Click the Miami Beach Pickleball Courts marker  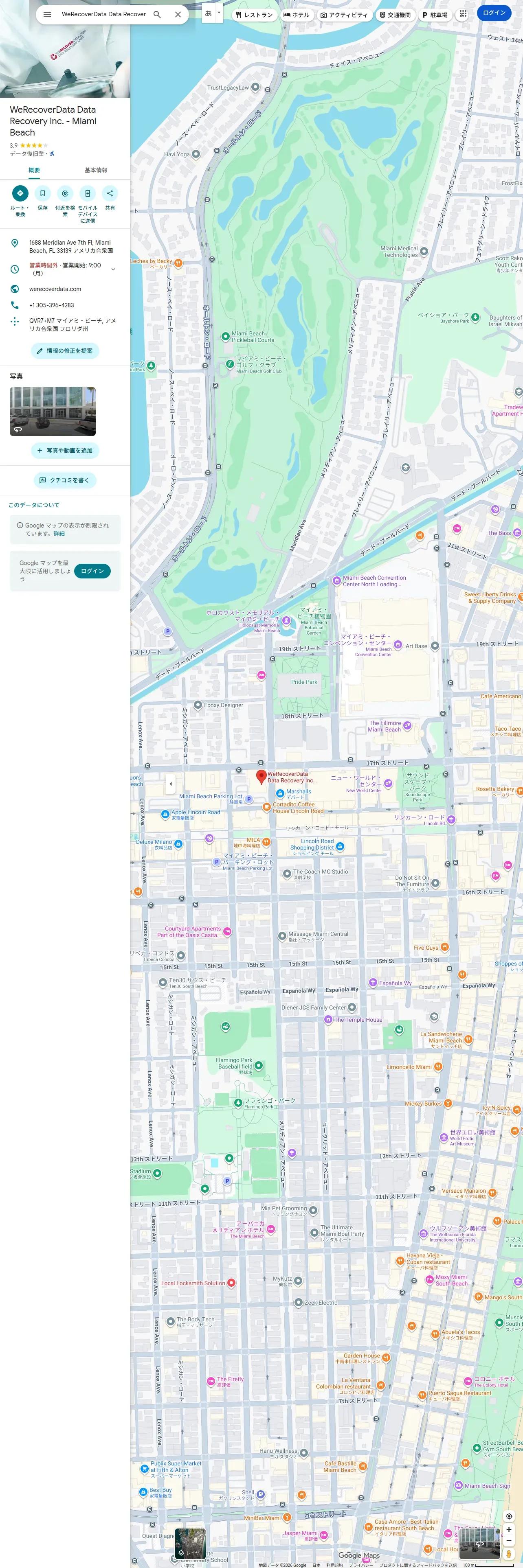point(225,336)
